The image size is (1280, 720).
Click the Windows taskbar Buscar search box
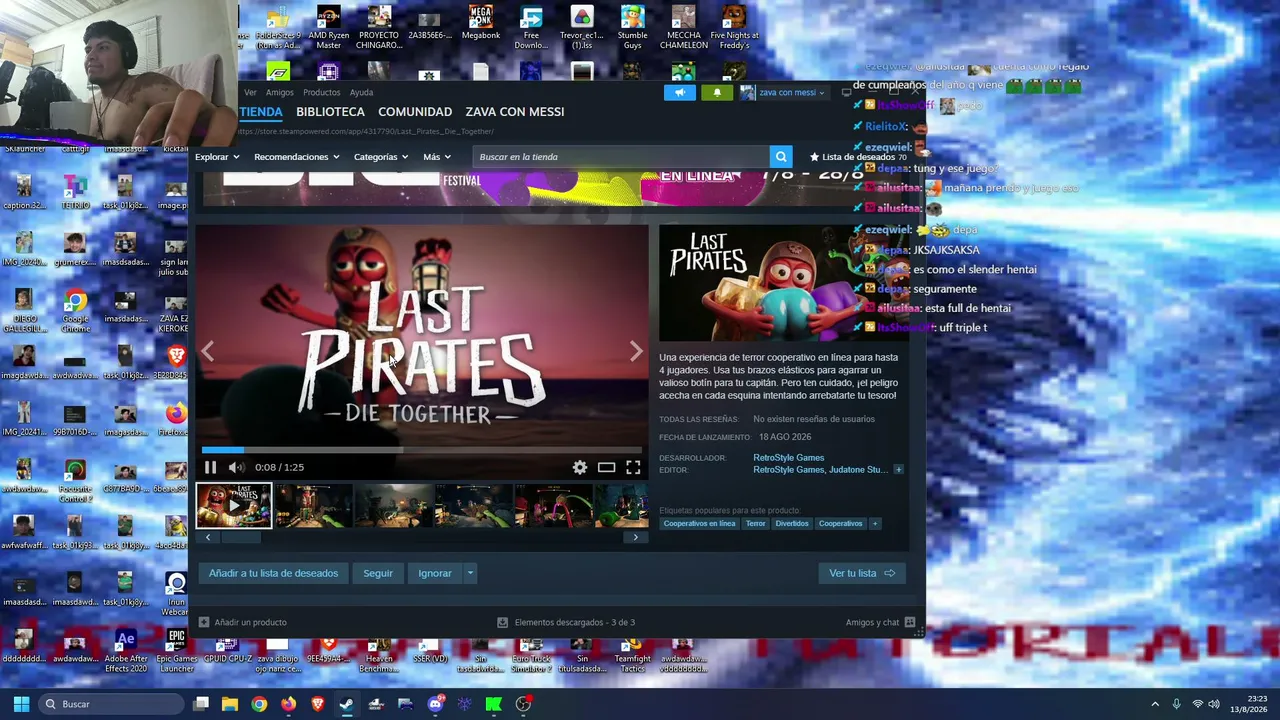(112, 704)
